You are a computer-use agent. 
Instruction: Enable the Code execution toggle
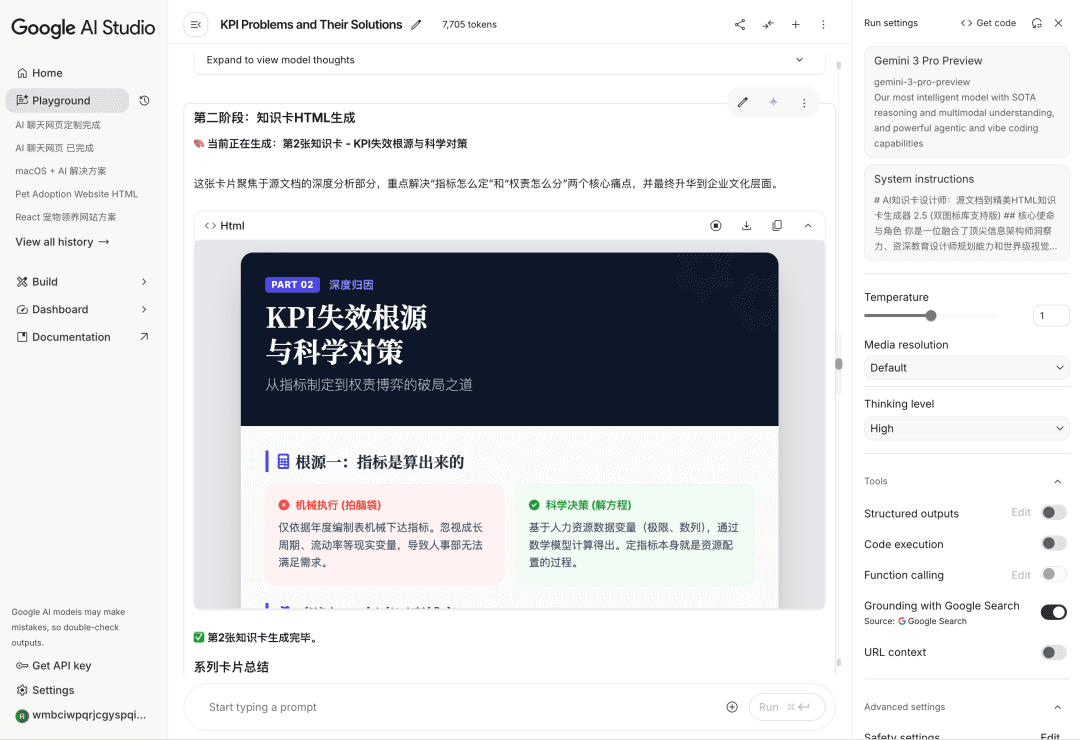pos(1053,544)
